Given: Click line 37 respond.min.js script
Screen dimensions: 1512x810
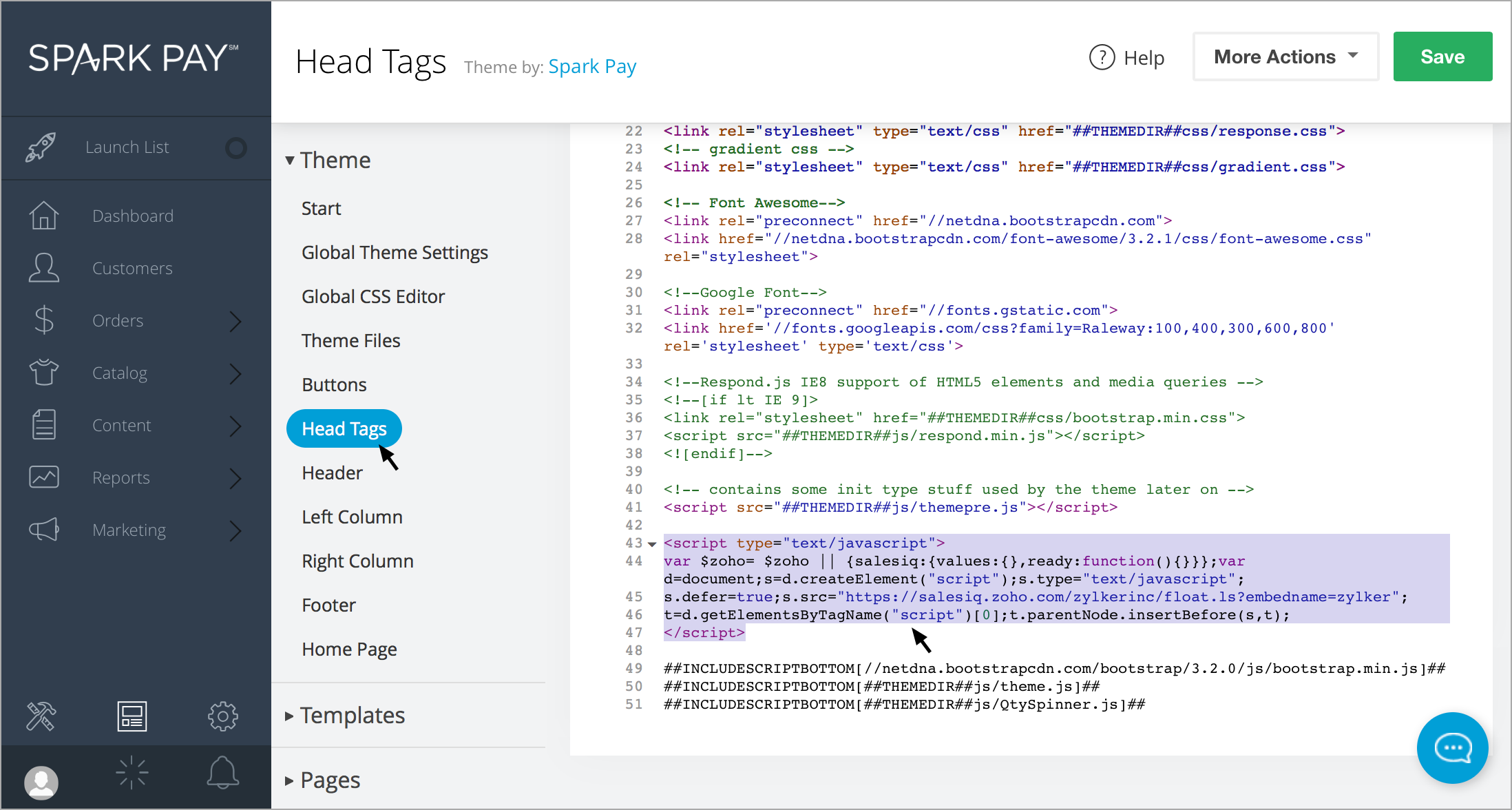Looking at the screenshot, I should 904,436.
